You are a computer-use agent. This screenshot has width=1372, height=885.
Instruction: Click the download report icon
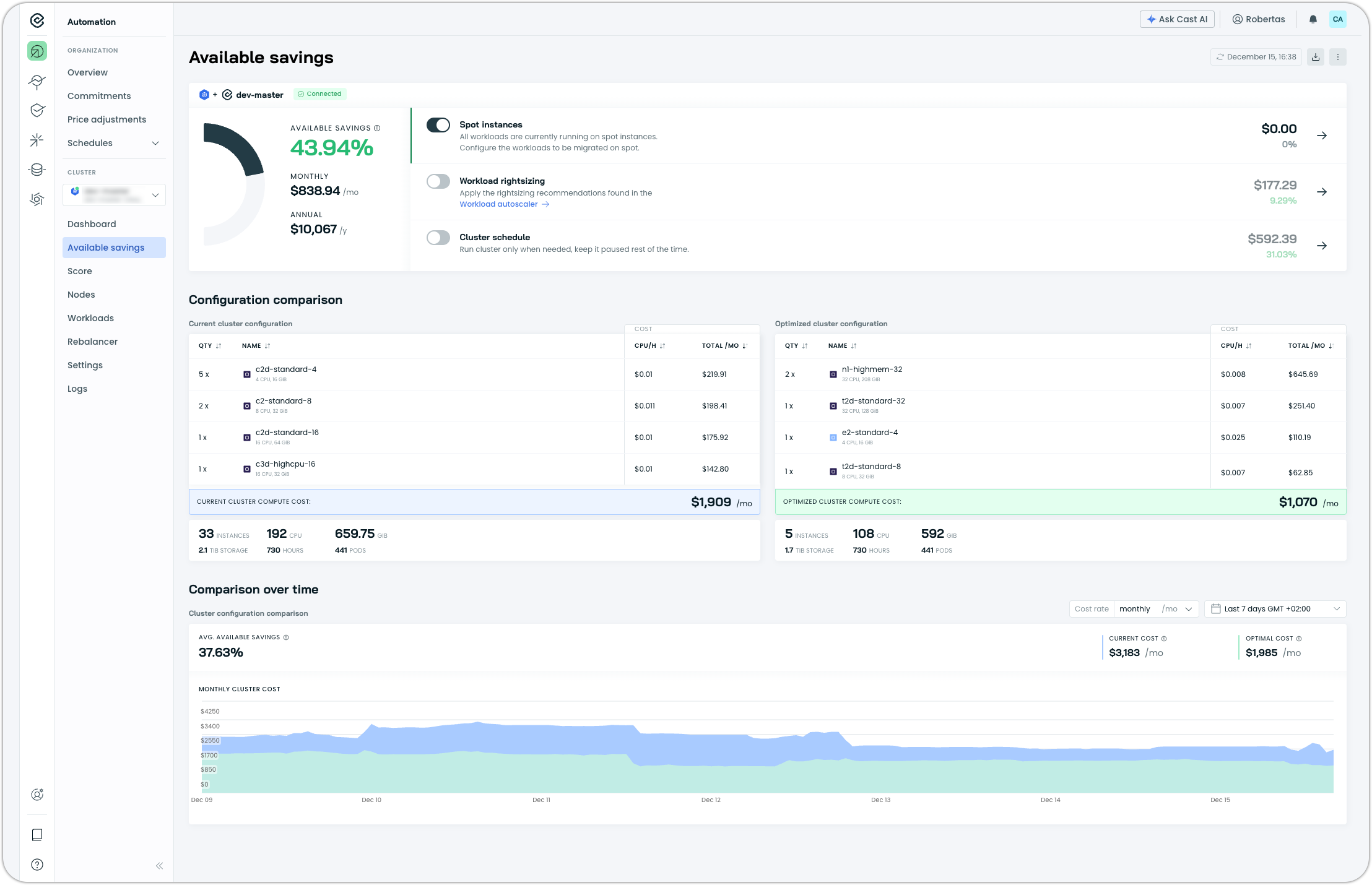tap(1316, 57)
